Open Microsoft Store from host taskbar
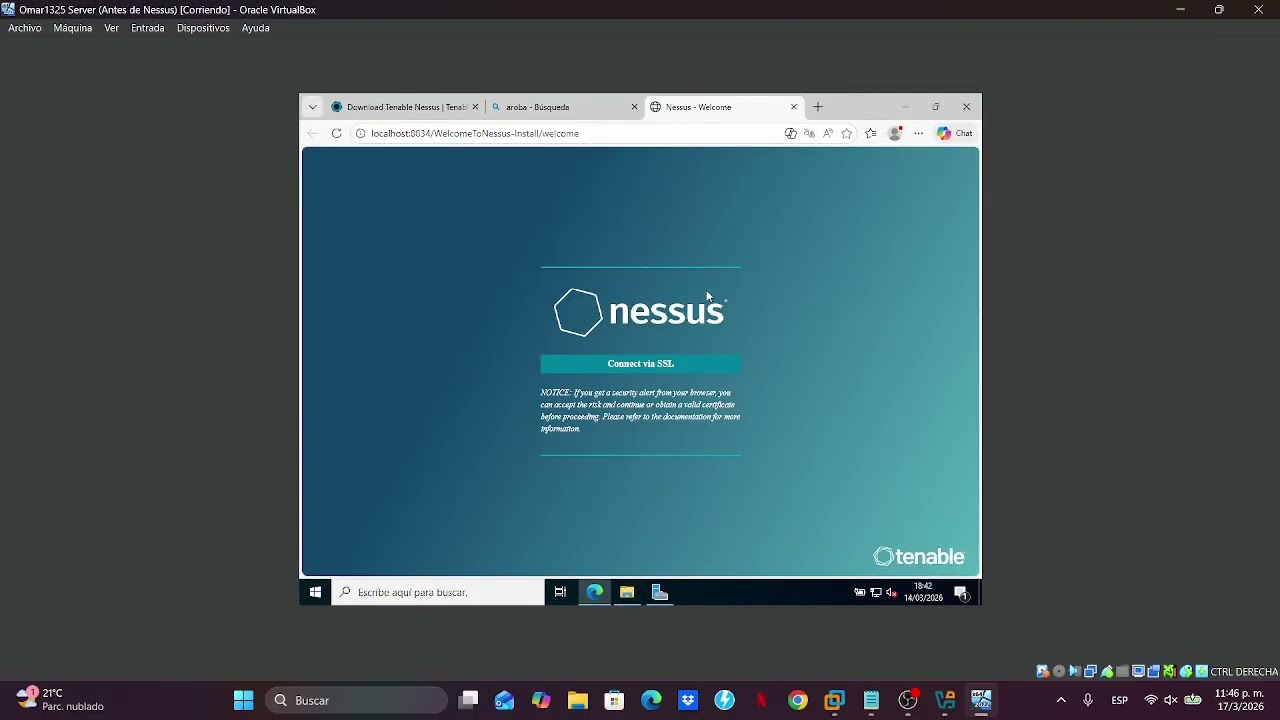The height and width of the screenshot is (720, 1280). click(x=614, y=700)
